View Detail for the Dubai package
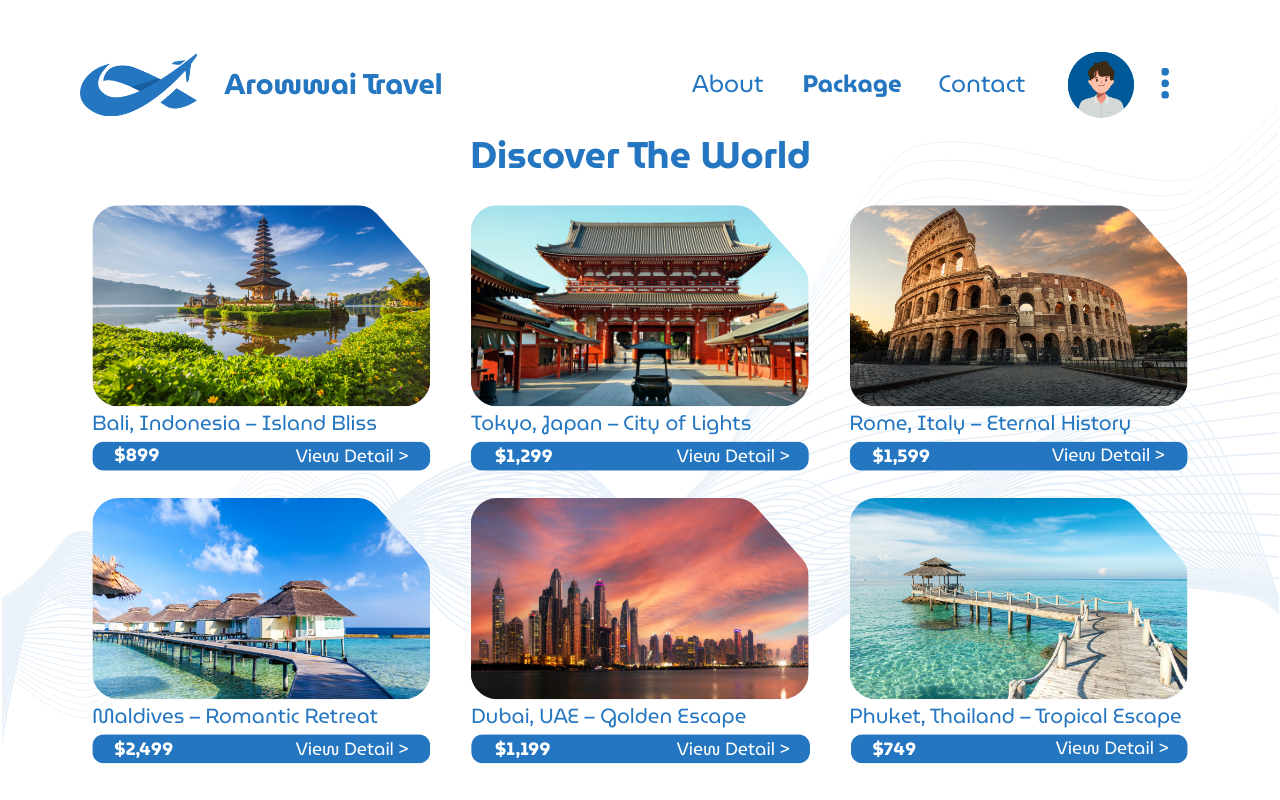This screenshot has height=800, width=1280. (733, 749)
